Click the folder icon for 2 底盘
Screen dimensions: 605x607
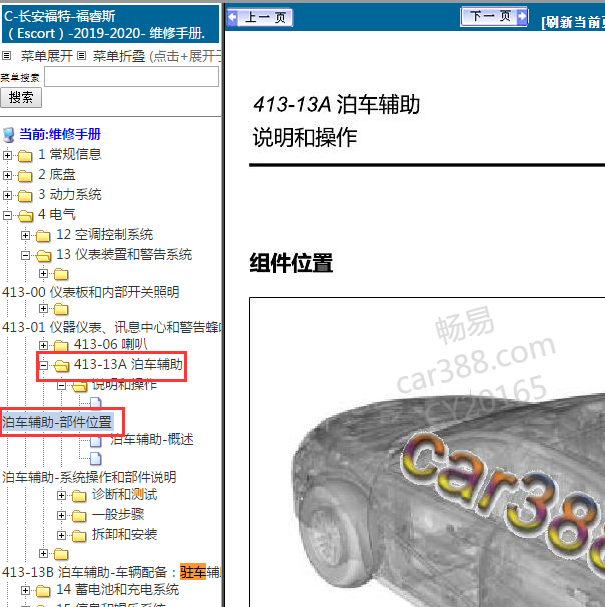pyautogui.click(x=25, y=176)
